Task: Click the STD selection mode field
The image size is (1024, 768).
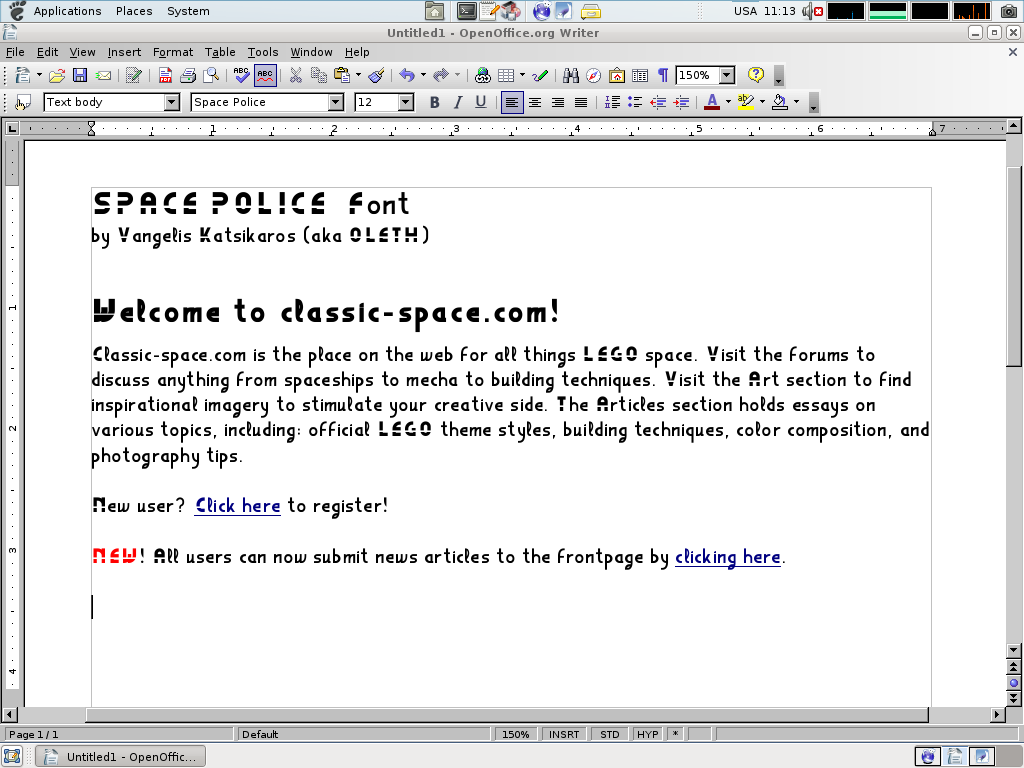Action: coord(609,734)
